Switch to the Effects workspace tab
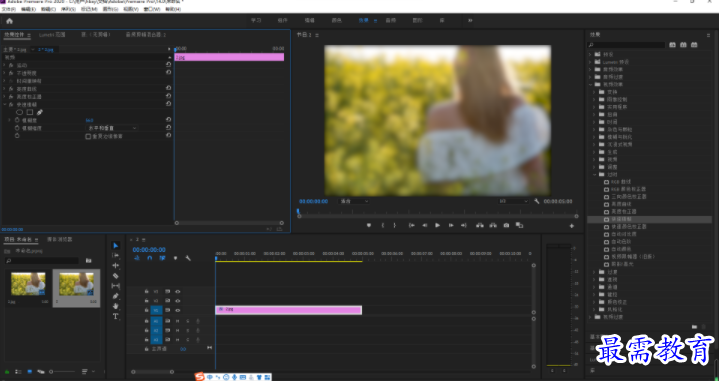 coord(364,21)
